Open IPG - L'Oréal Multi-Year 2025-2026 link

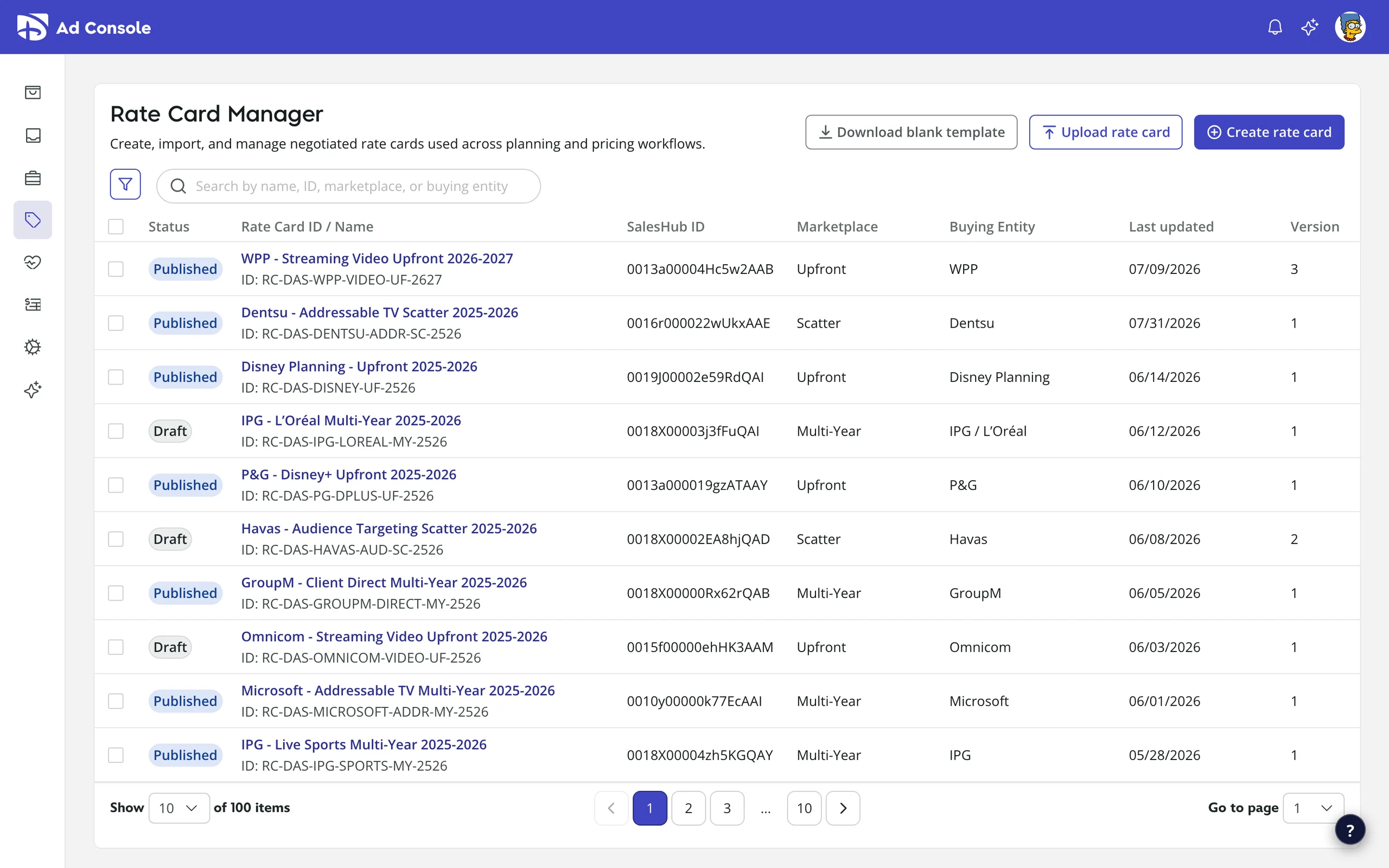pos(351,420)
